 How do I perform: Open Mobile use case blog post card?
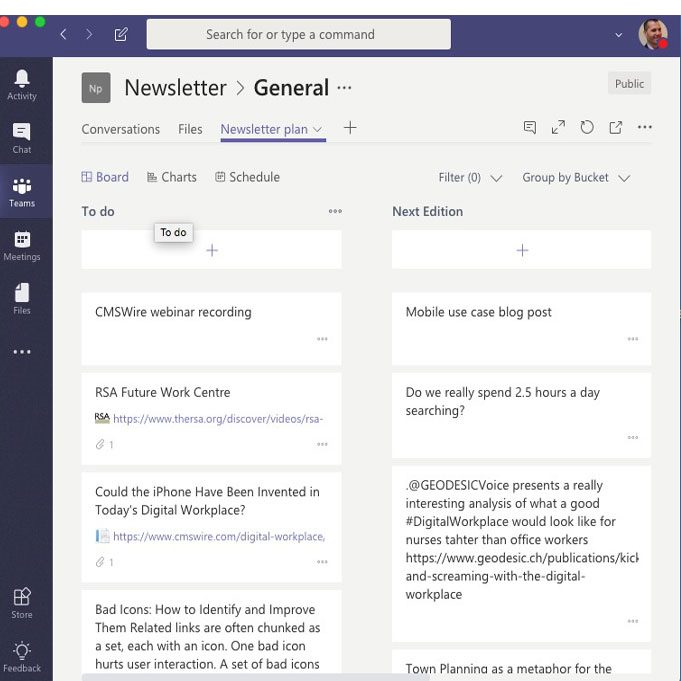[x=522, y=329]
